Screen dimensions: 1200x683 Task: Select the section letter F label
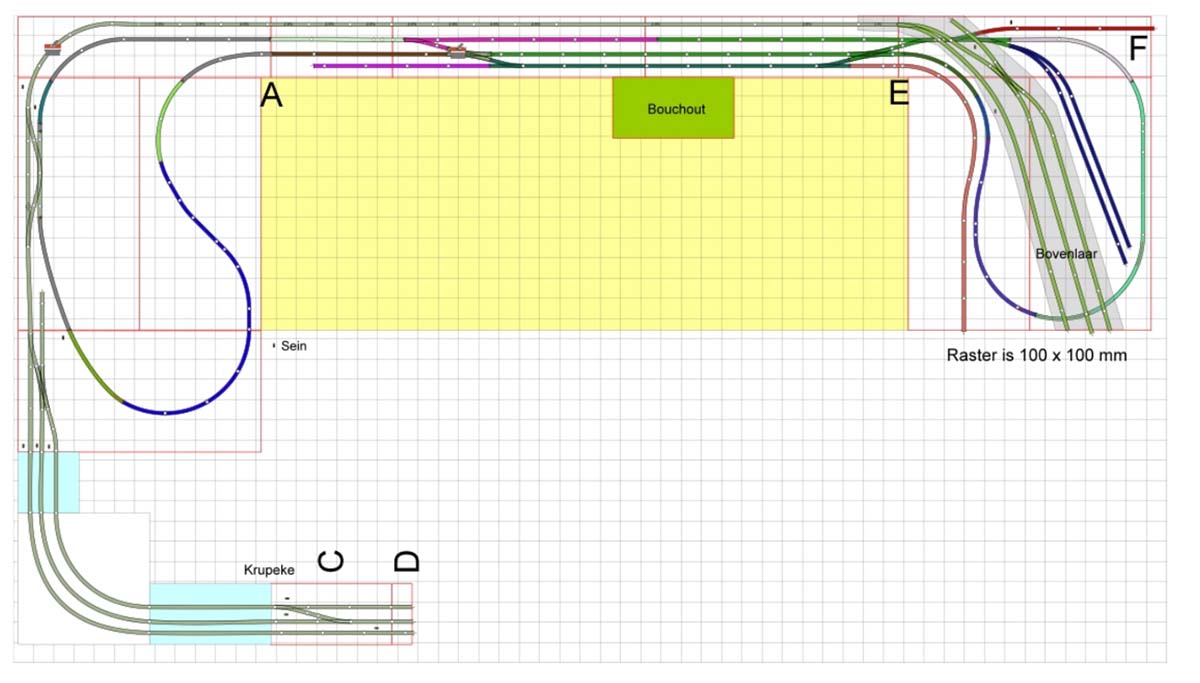1137,48
